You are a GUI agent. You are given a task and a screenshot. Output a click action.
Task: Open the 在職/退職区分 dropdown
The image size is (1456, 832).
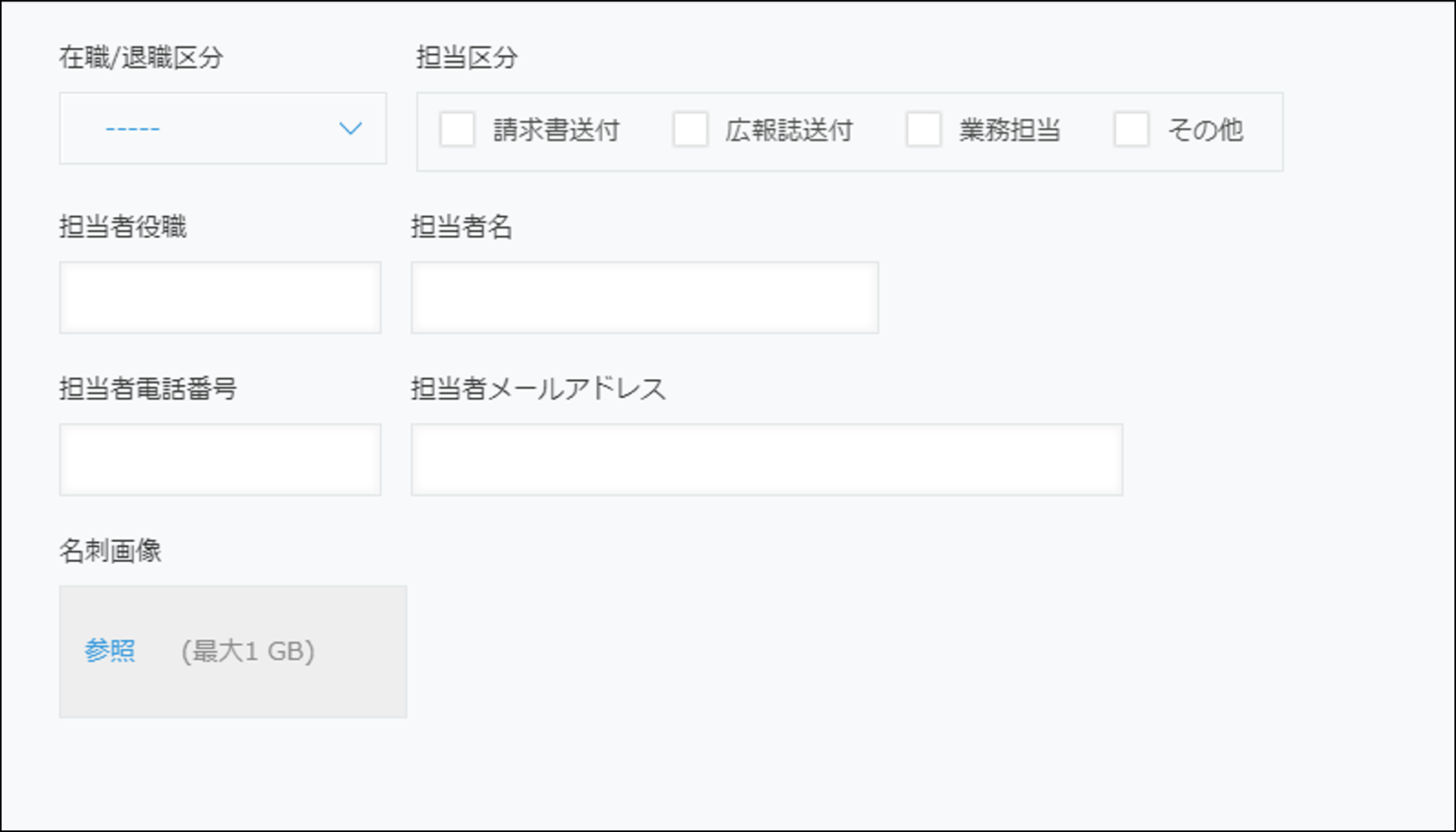point(222,128)
